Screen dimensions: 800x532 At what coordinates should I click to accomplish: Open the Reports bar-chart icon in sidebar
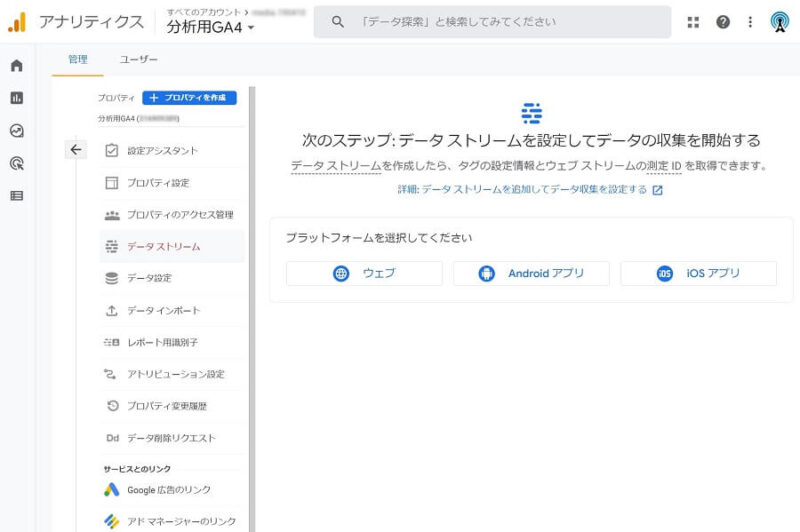pos(17,98)
